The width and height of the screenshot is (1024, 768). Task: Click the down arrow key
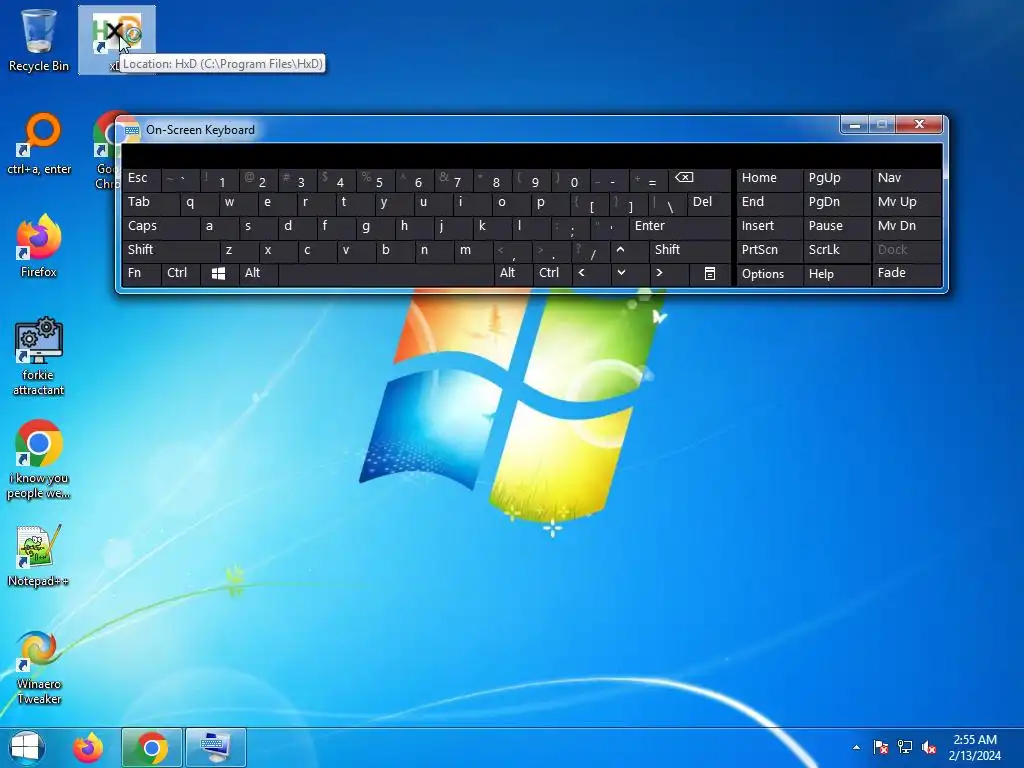click(630, 274)
